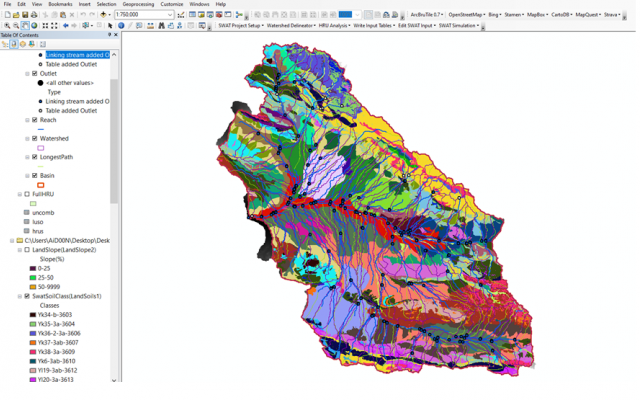Go back to previous extent
This screenshot has height=400, width=640.
point(65,25)
